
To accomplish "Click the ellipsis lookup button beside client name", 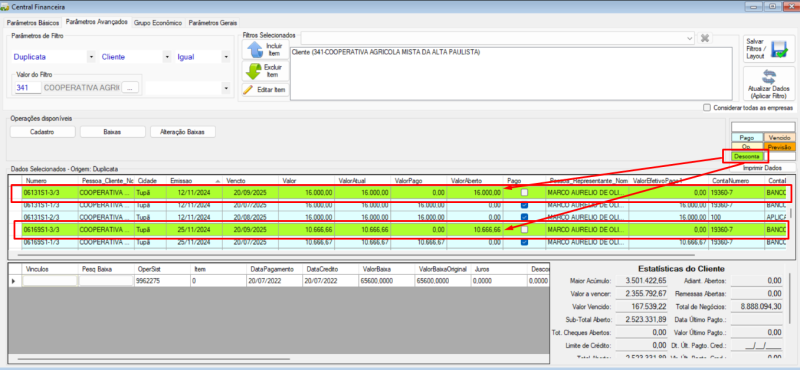I will point(130,88).
